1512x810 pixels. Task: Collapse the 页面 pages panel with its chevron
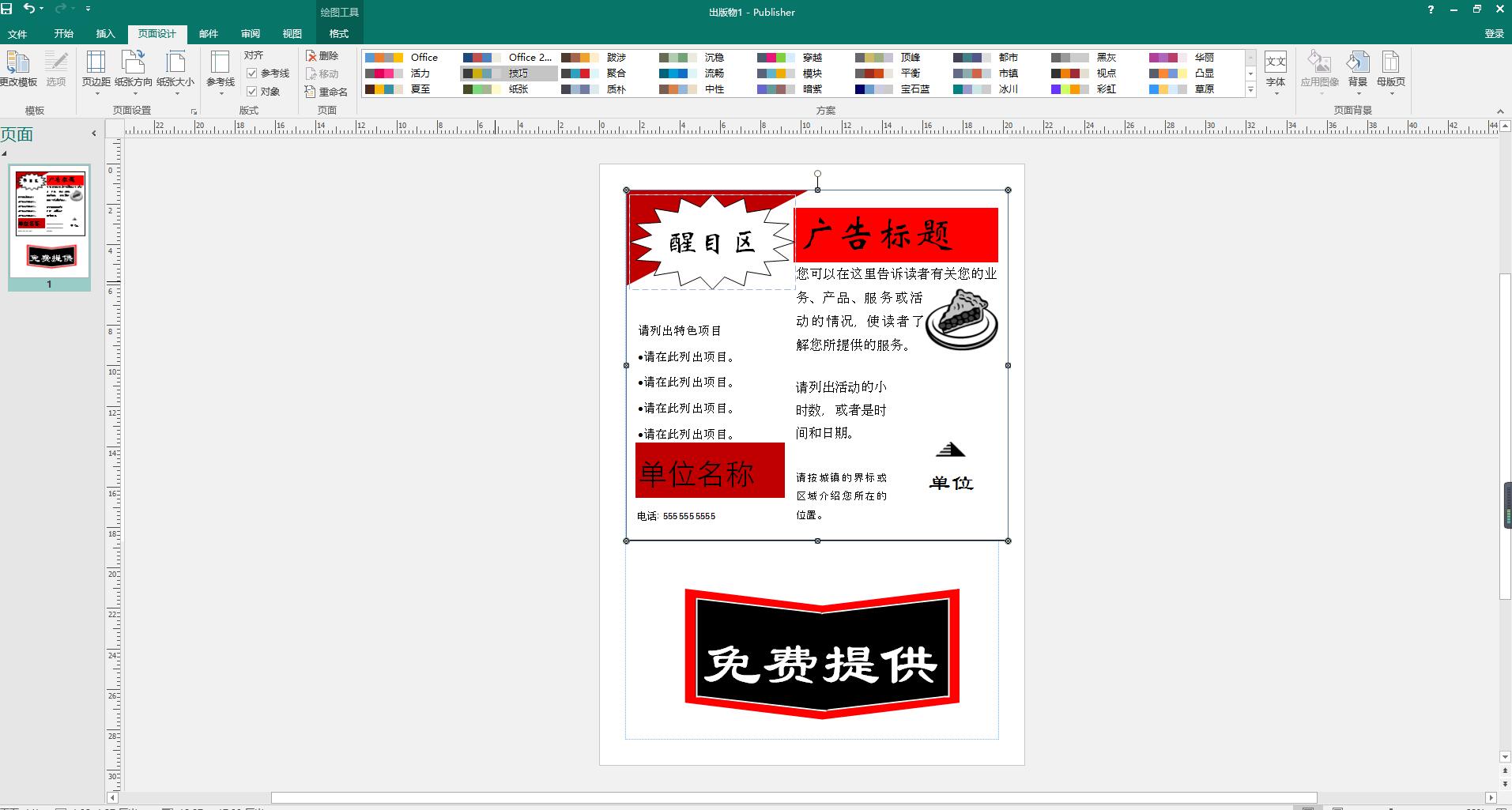click(93, 133)
